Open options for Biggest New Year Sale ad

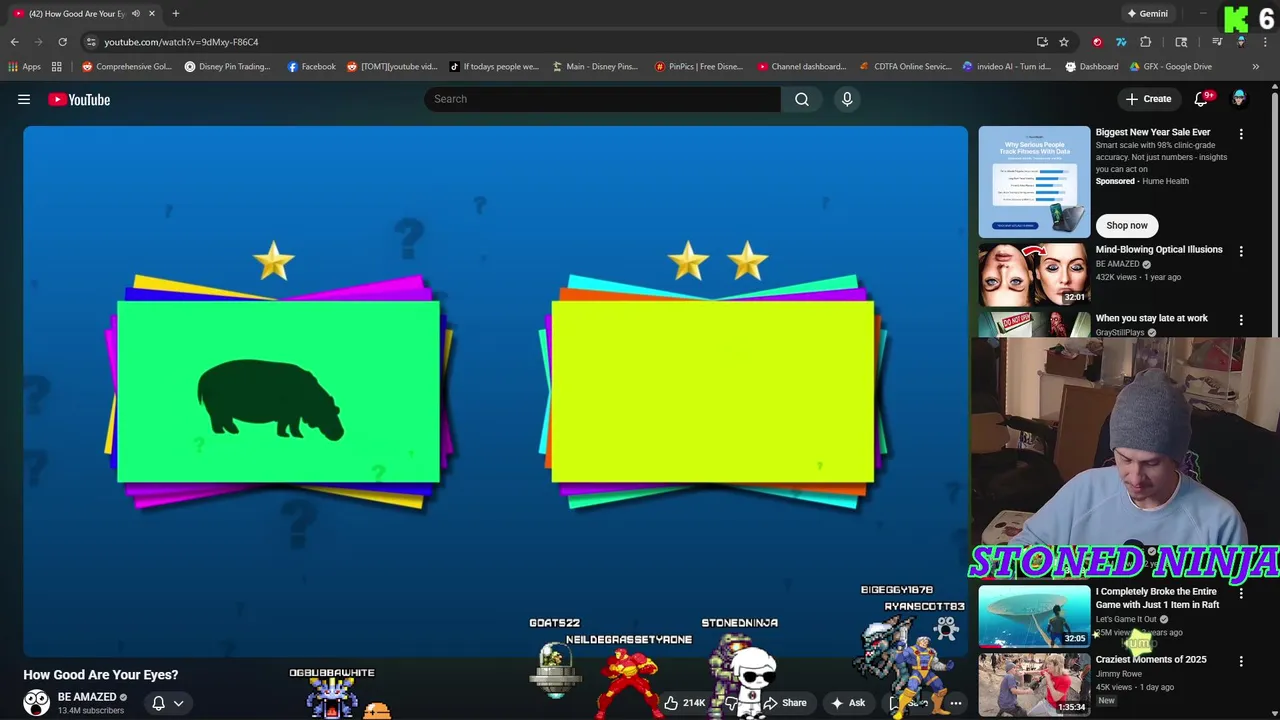point(1241,134)
